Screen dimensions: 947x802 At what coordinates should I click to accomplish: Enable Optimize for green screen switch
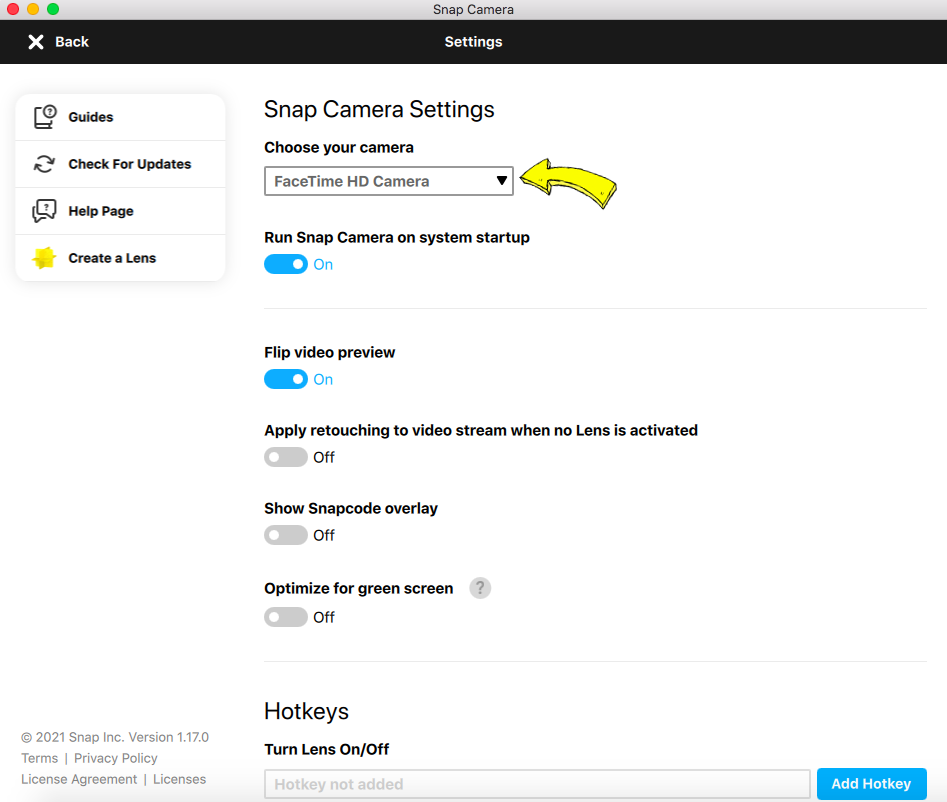[286, 617]
